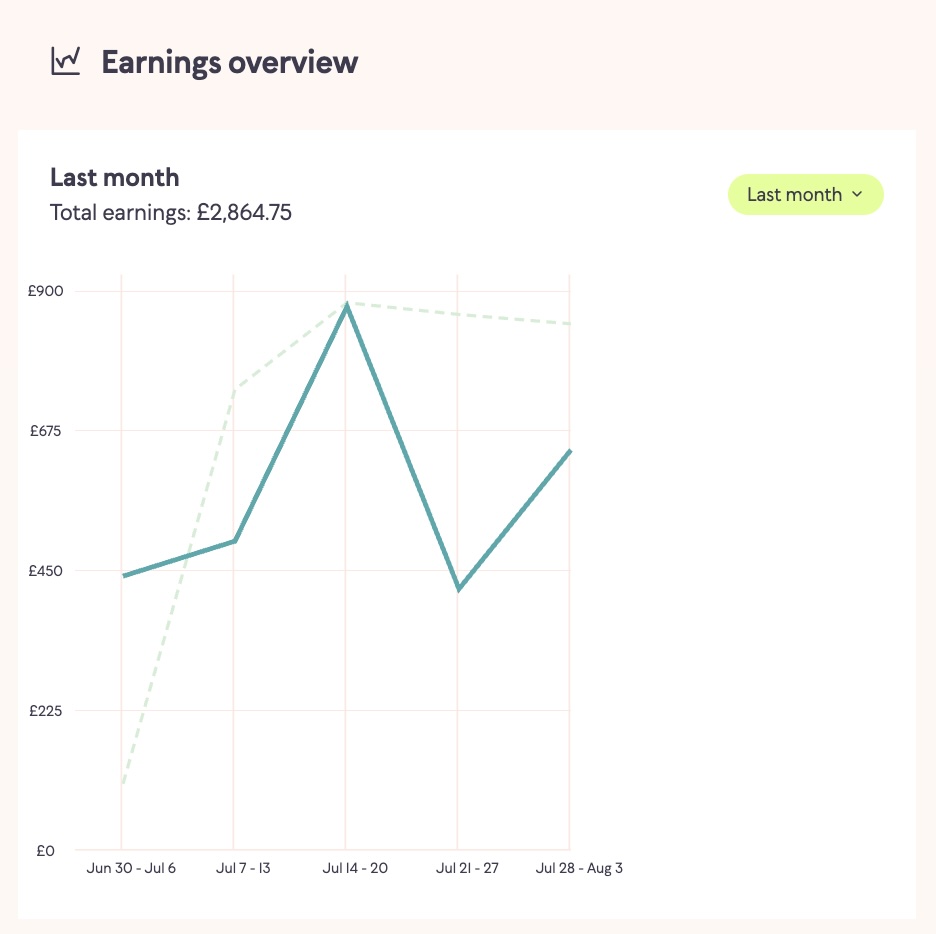This screenshot has height=934, width=936.
Task: Click the bold Last month chart title
Action: click(x=115, y=178)
